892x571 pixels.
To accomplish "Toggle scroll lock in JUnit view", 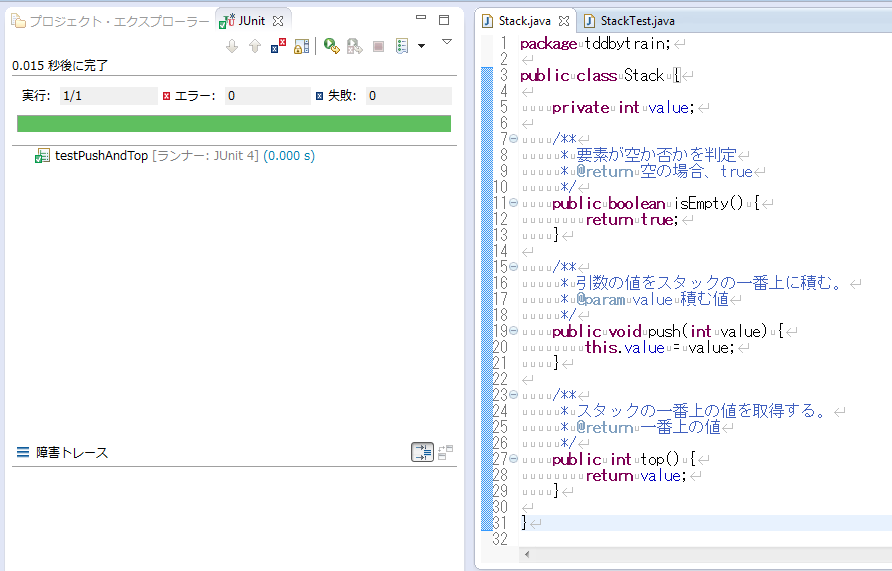I will 302,46.
